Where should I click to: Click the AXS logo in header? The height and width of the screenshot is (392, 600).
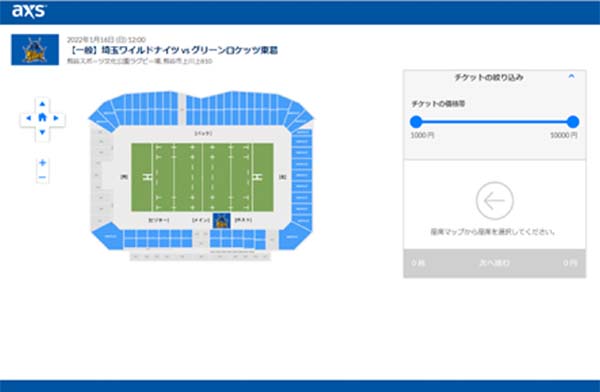[29, 11]
